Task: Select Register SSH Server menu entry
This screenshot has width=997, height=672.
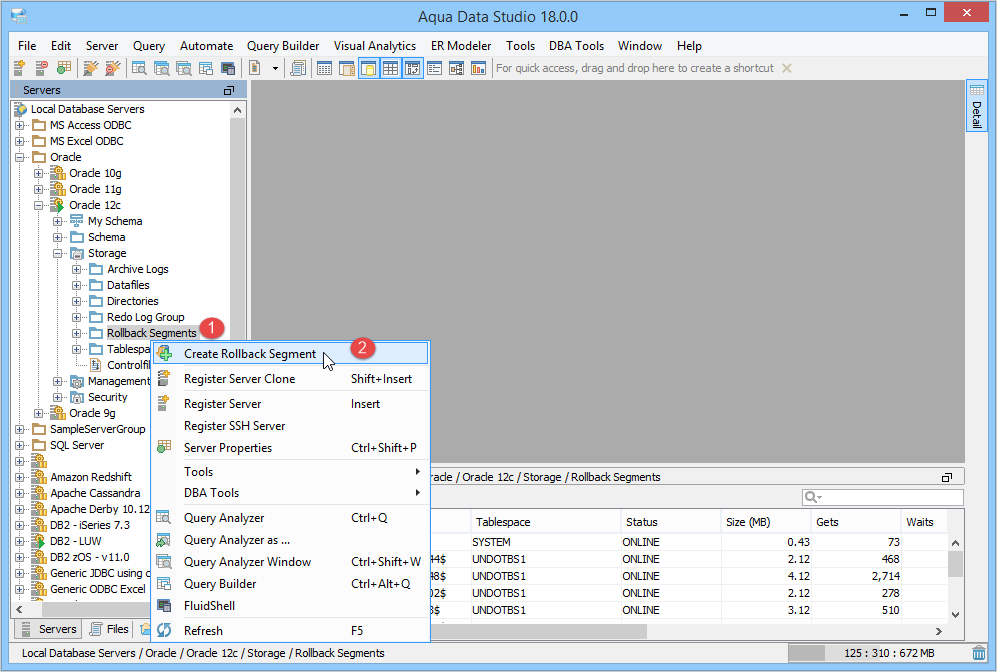Action: pos(291,426)
